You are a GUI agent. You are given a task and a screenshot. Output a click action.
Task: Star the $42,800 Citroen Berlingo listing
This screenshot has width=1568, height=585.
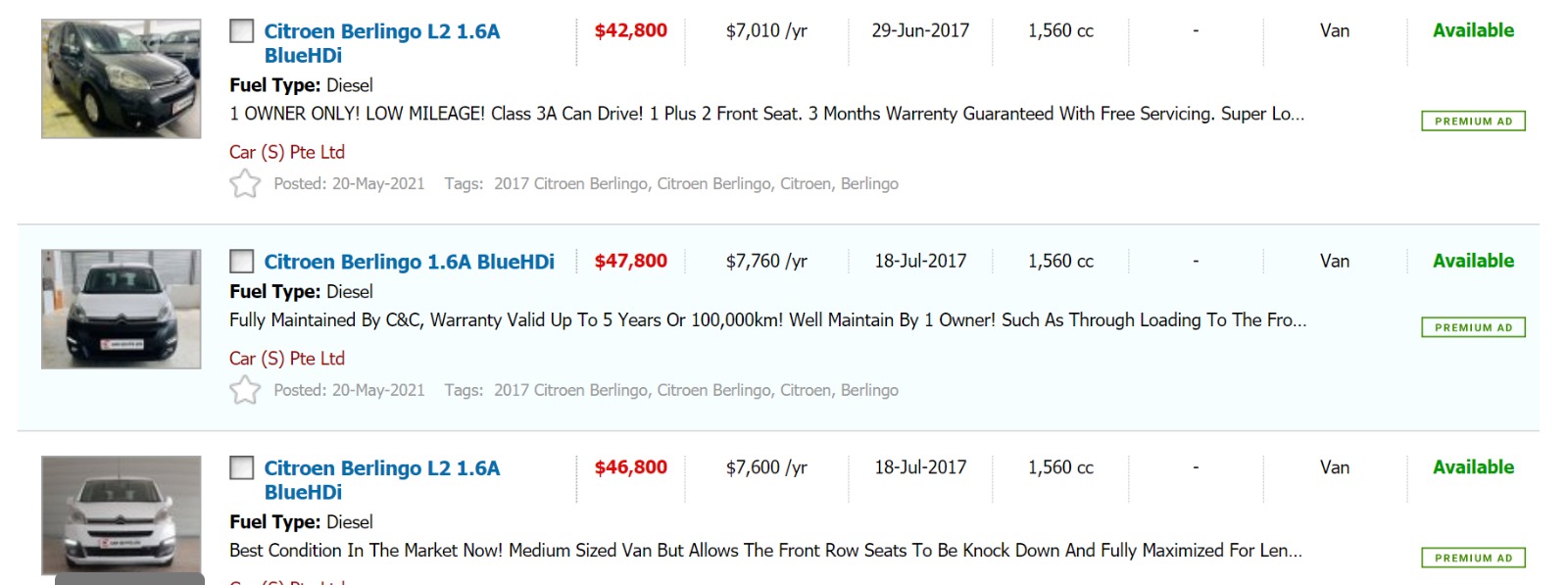[x=245, y=183]
